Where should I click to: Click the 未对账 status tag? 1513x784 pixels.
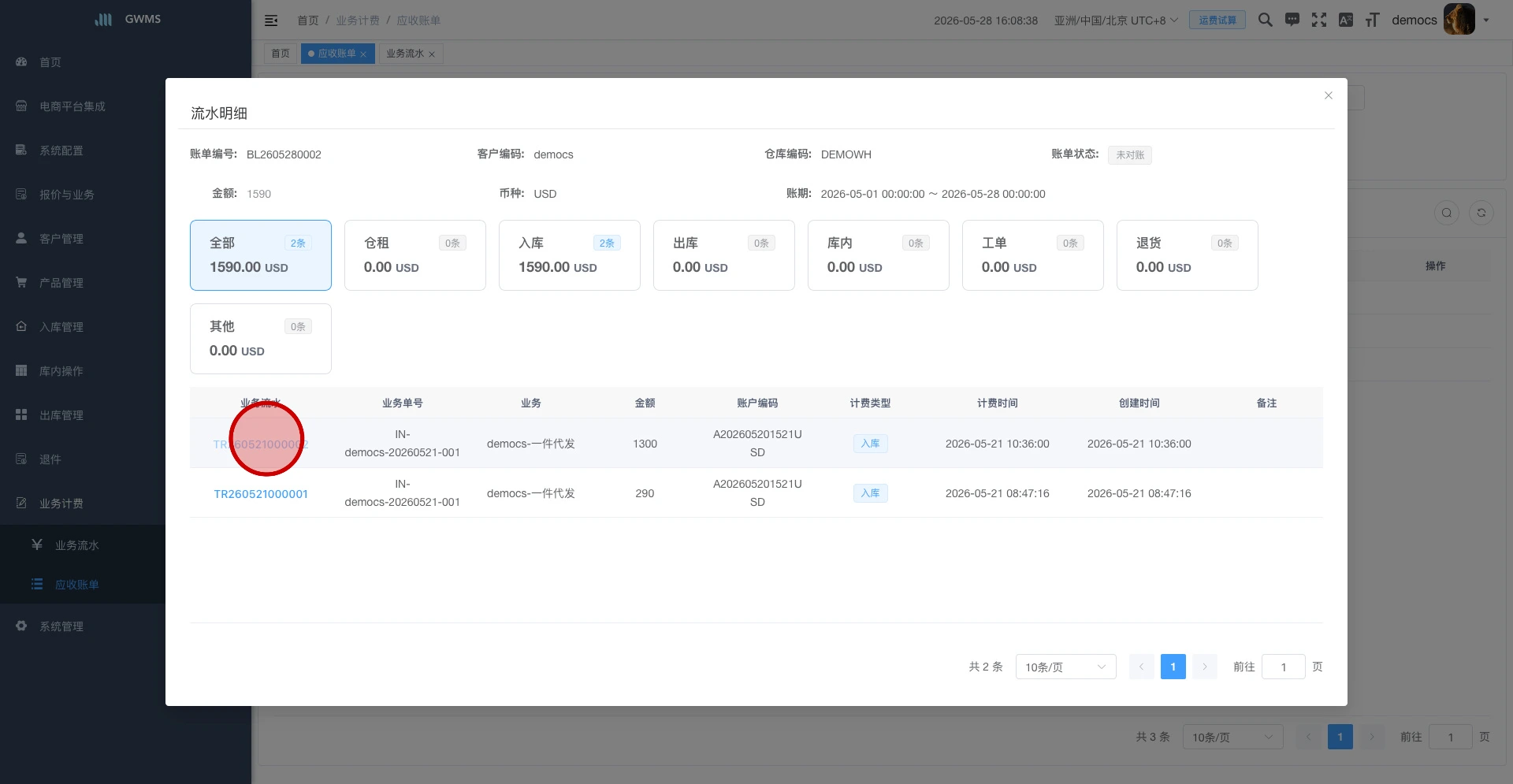(1130, 155)
